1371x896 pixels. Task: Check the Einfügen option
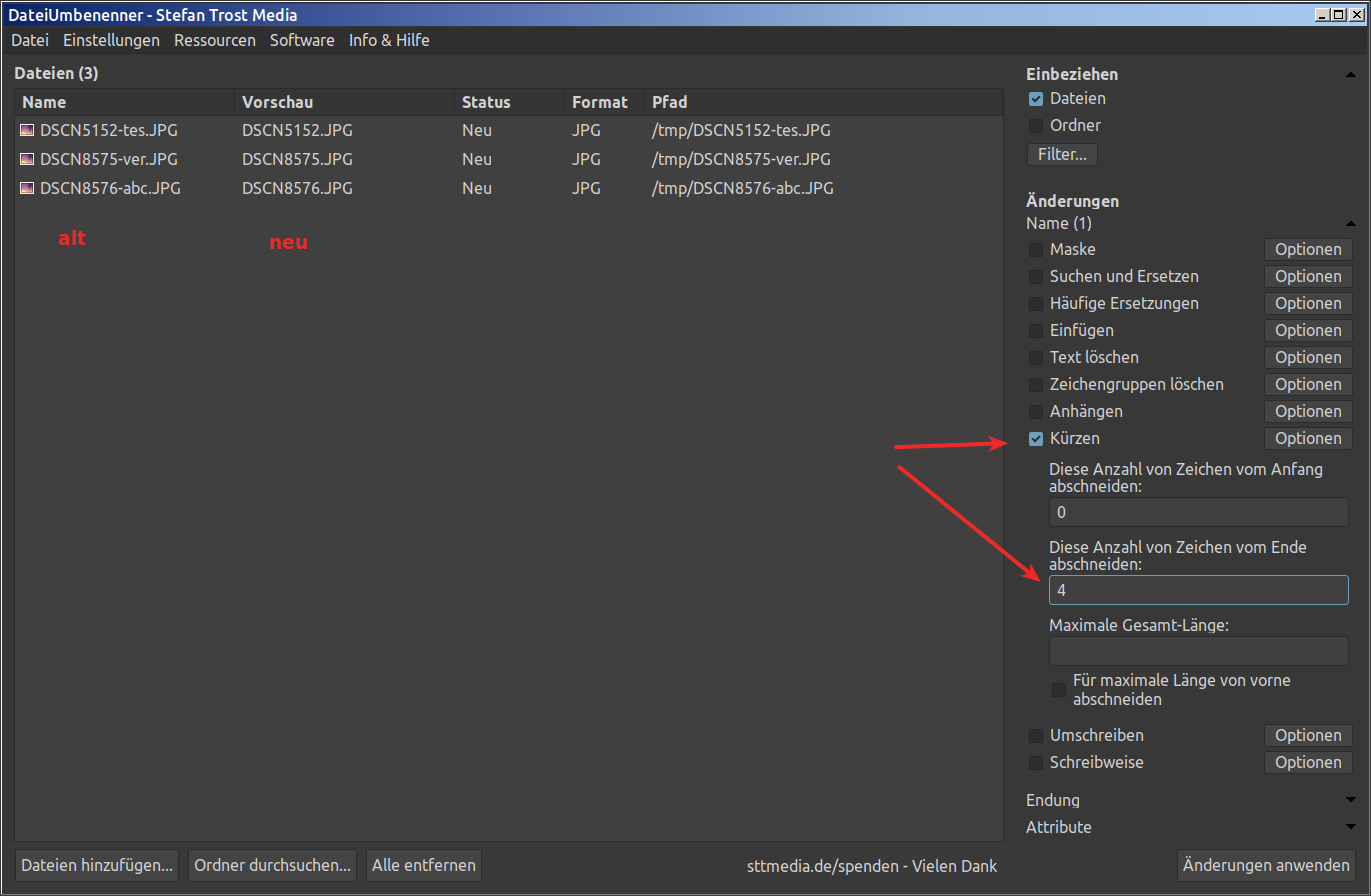(1036, 331)
